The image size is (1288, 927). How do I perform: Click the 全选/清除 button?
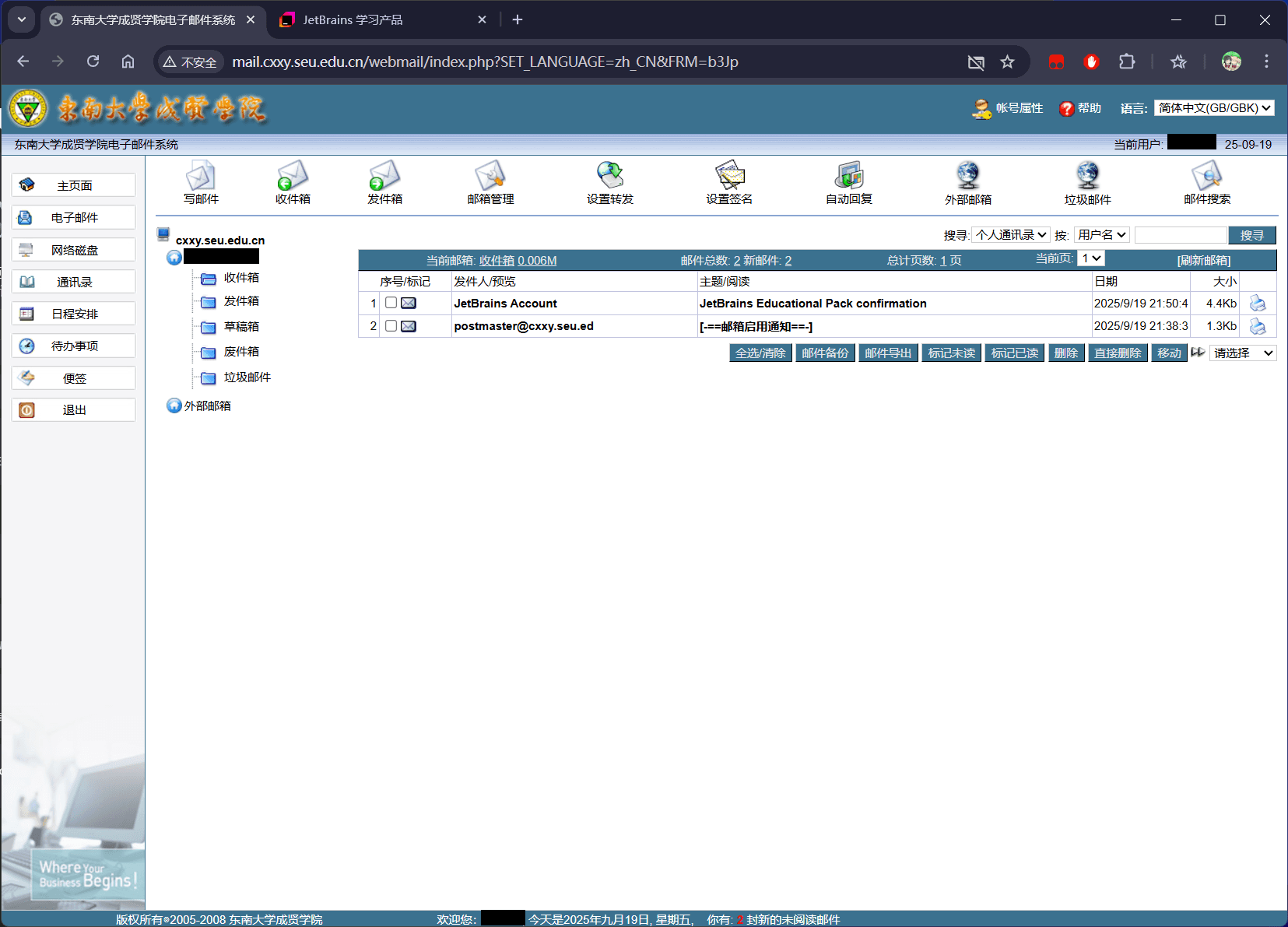(760, 353)
